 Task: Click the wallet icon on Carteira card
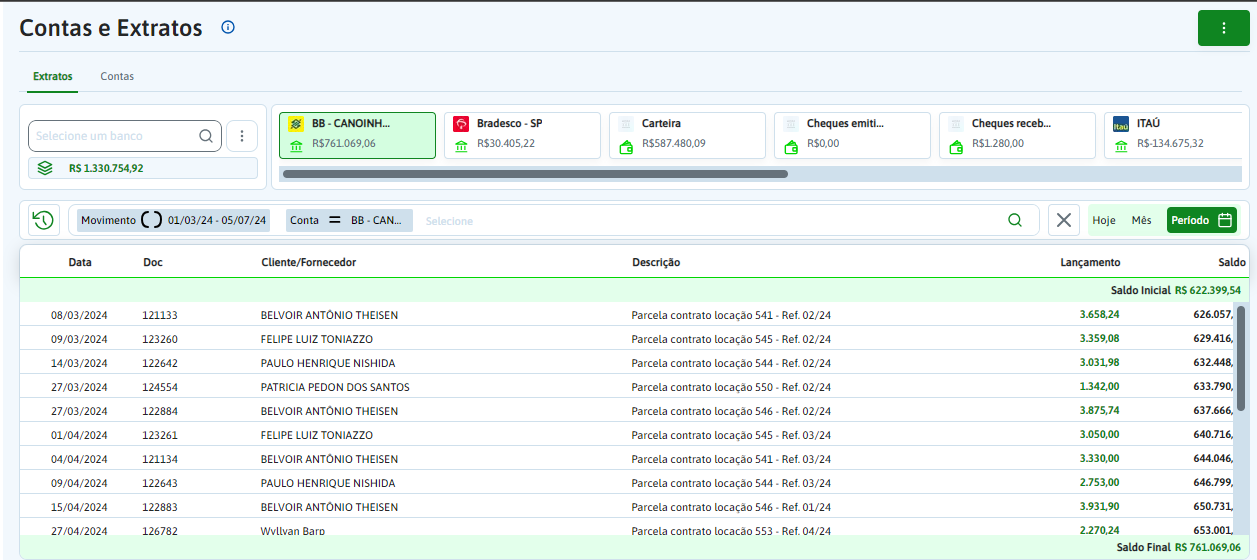point(626,146)
